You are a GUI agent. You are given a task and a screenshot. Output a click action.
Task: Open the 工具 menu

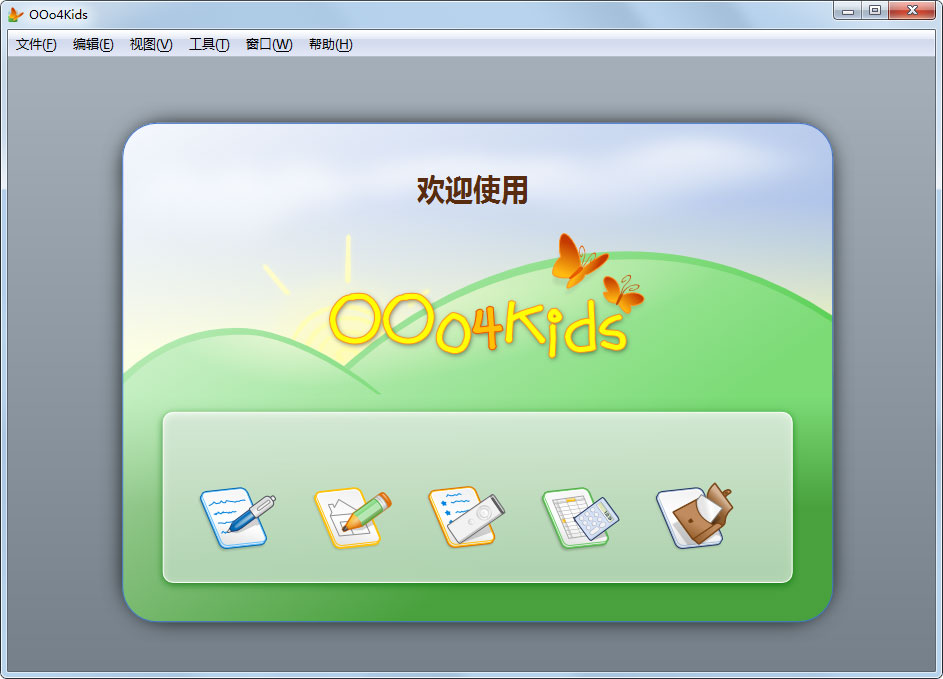pyautogui.click(x=206, y=44)
